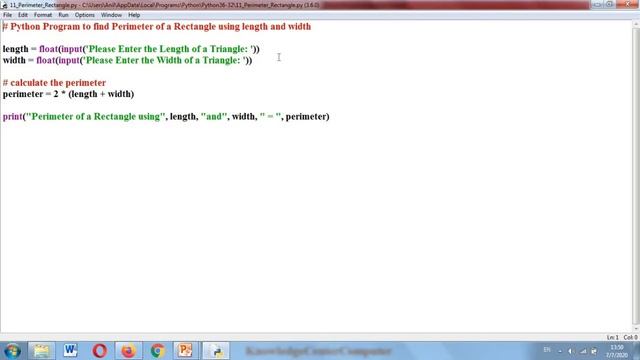Image resolution: width=640 pixels, height=360 pixels.
Task: Click the IDLE window icon in title bar
Action: coord(4,5)
